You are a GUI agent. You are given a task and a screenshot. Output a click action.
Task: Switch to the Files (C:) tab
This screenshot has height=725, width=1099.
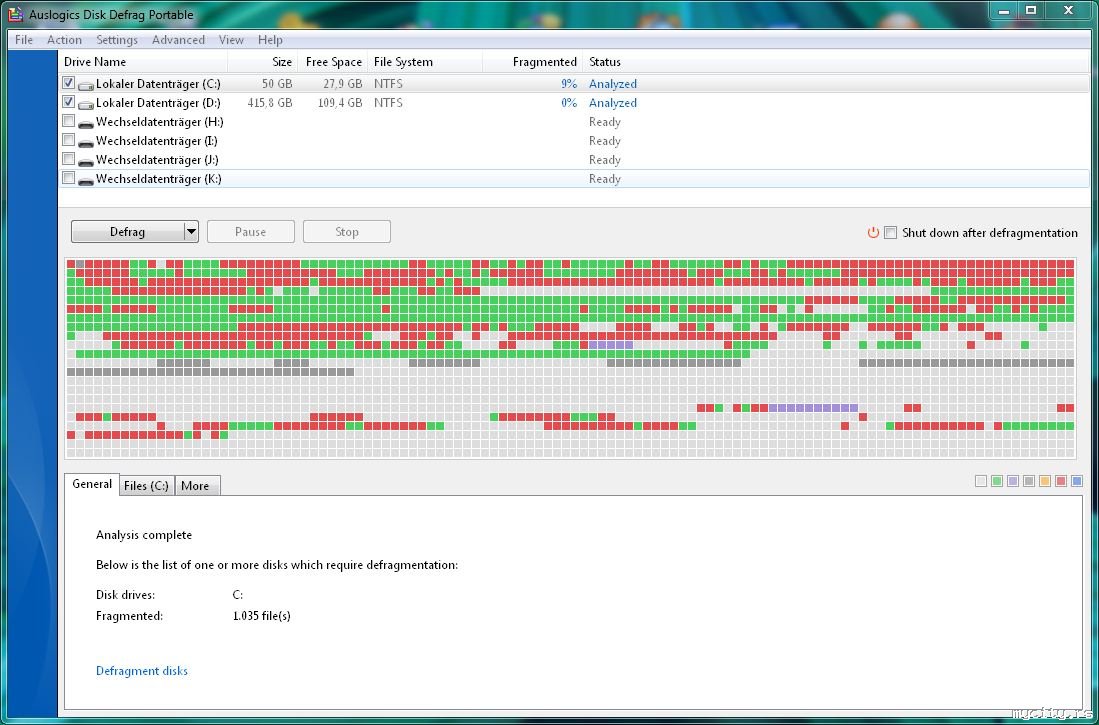146,486
